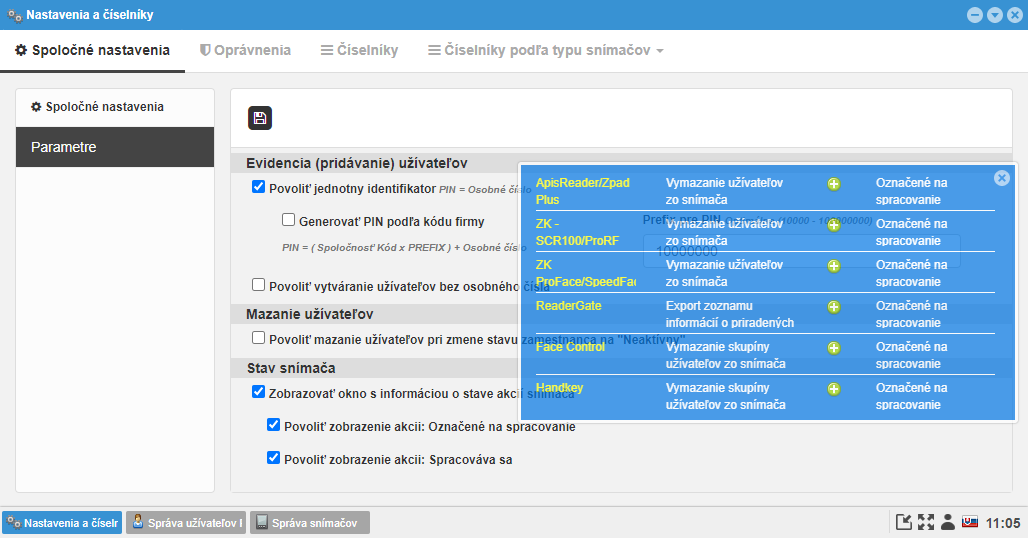
Task: Switch to Číselníky tab
Action: (x=359, y=50)
